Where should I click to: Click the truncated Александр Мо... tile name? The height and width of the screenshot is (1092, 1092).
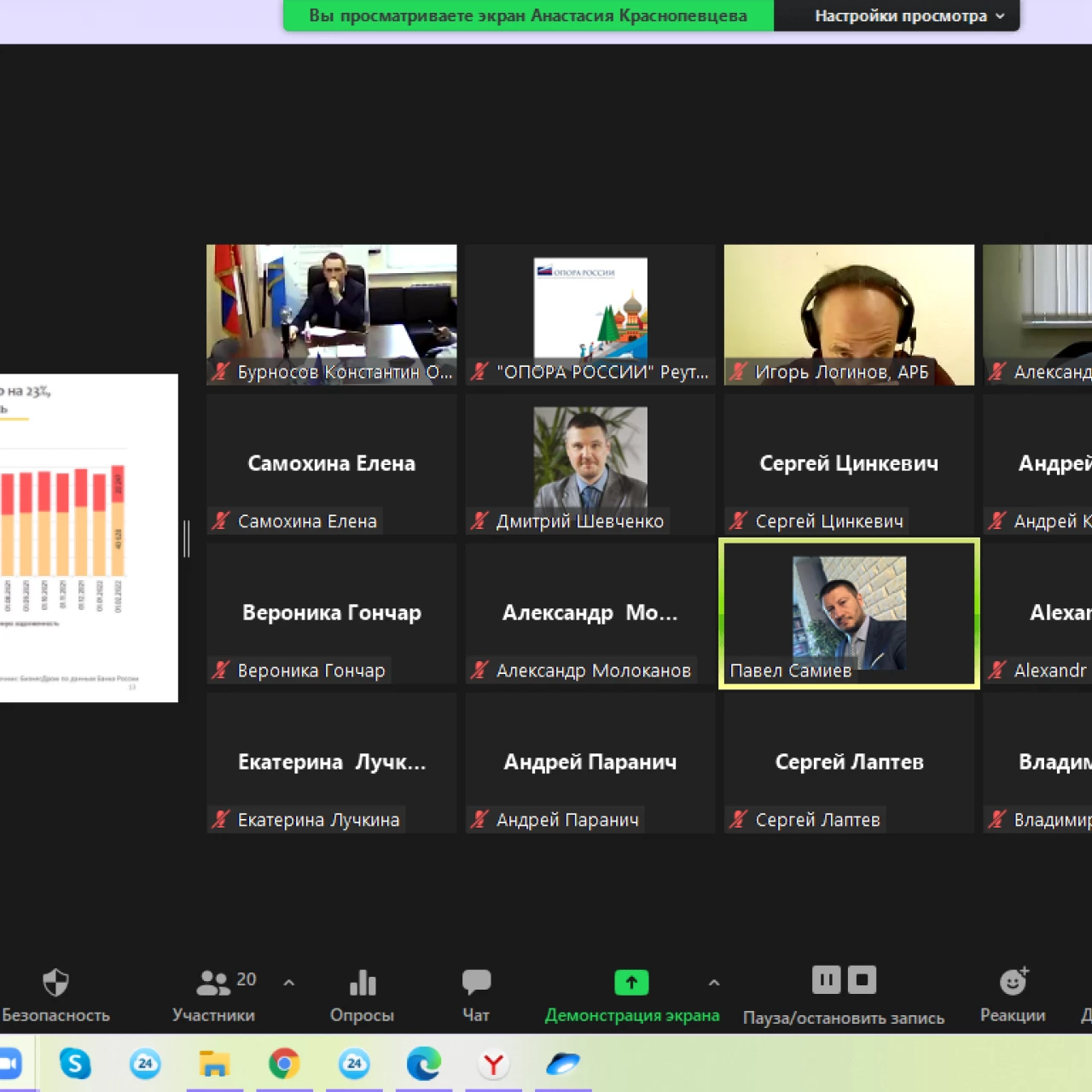[x=590, y=613]
